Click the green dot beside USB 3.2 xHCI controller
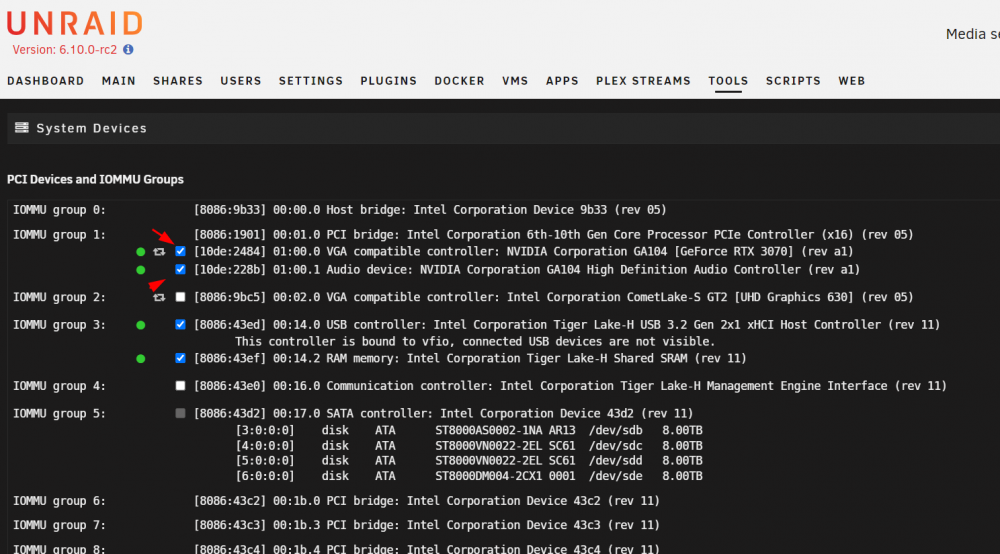The image size is (1000, 554). [x=140, y=325]
